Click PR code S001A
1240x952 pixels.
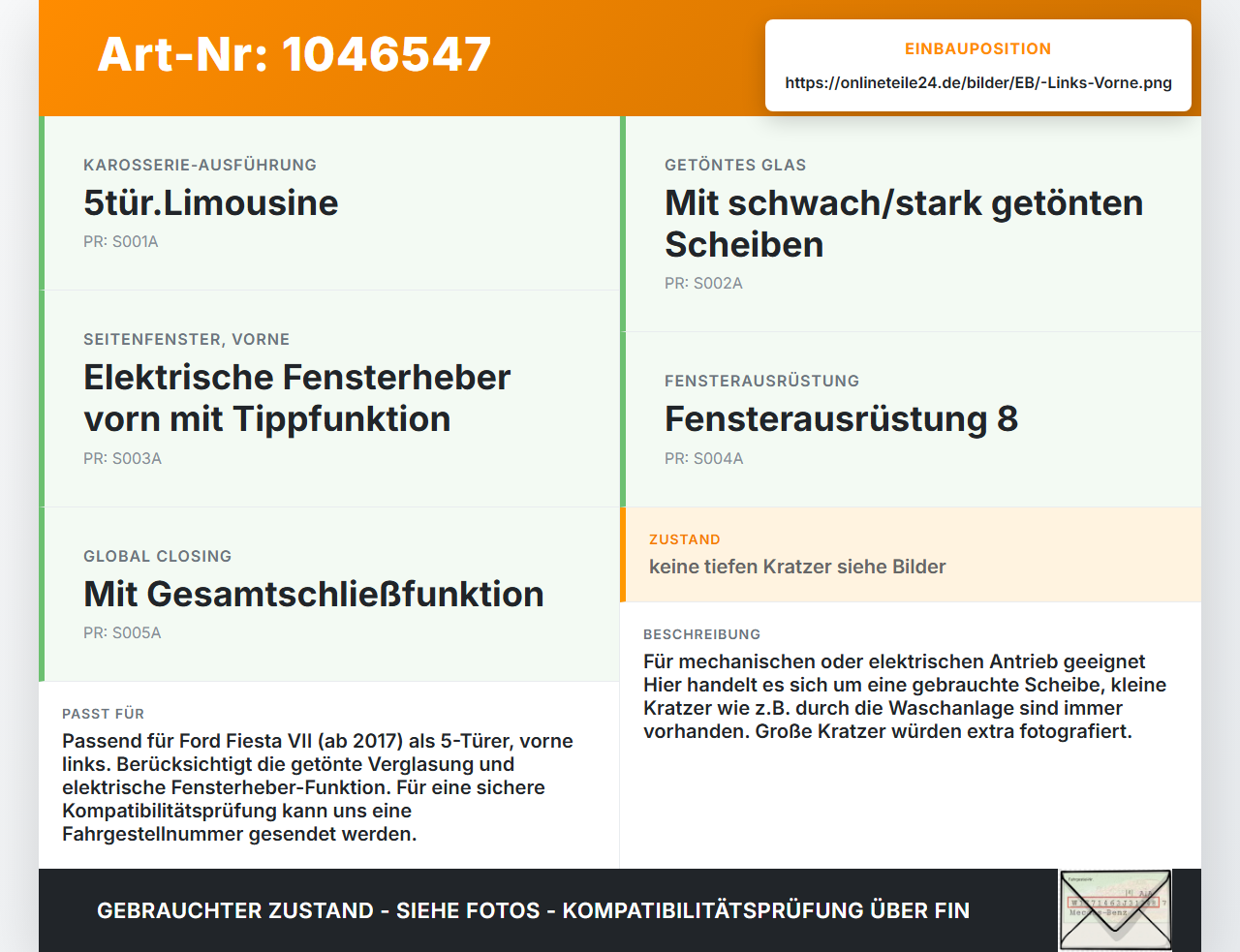click(121, 241)
